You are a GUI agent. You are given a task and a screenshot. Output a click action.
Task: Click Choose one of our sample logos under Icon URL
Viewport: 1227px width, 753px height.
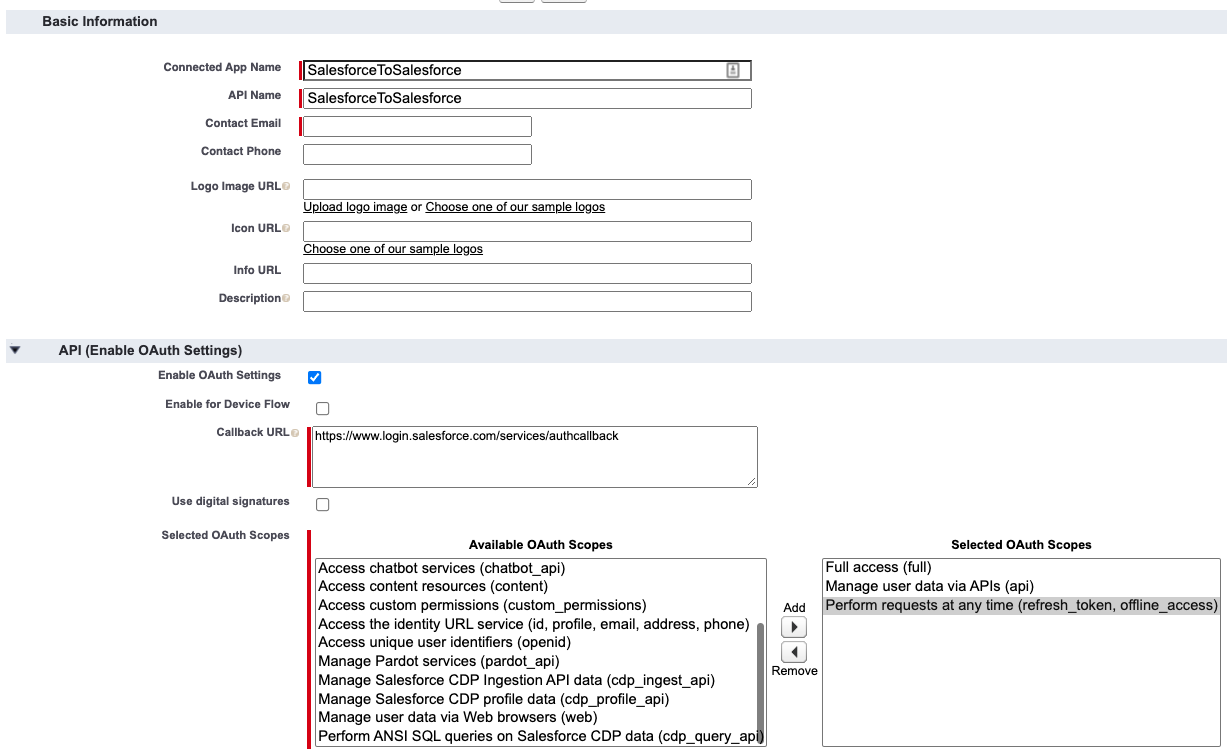tap(392, 249)
